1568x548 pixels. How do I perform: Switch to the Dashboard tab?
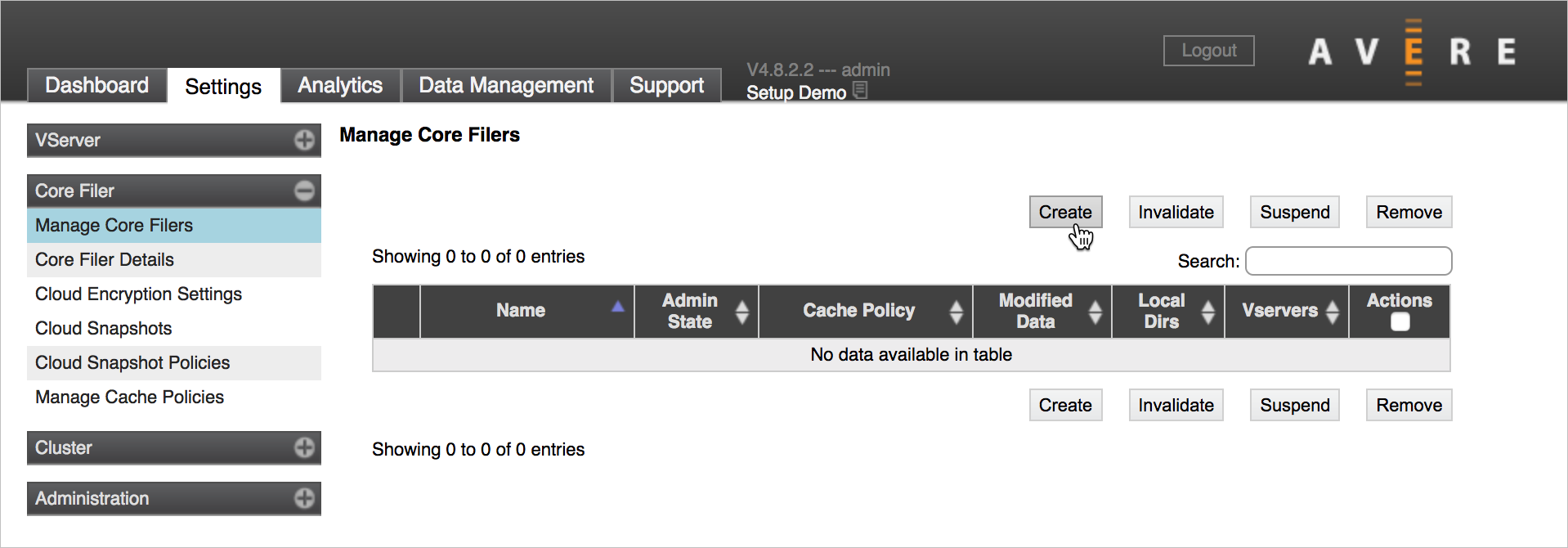click(x=96, y=86)
